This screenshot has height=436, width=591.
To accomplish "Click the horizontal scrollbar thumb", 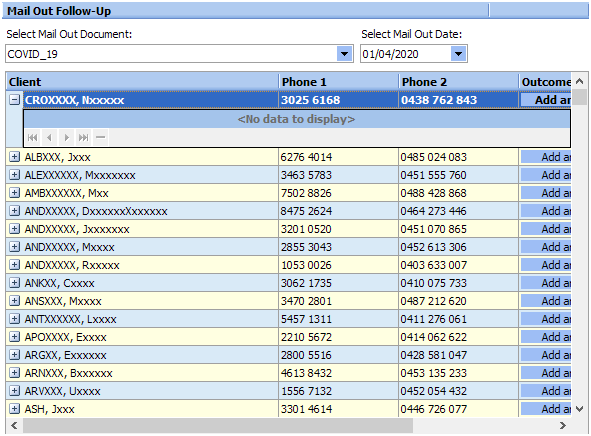I will click(218, 425).
